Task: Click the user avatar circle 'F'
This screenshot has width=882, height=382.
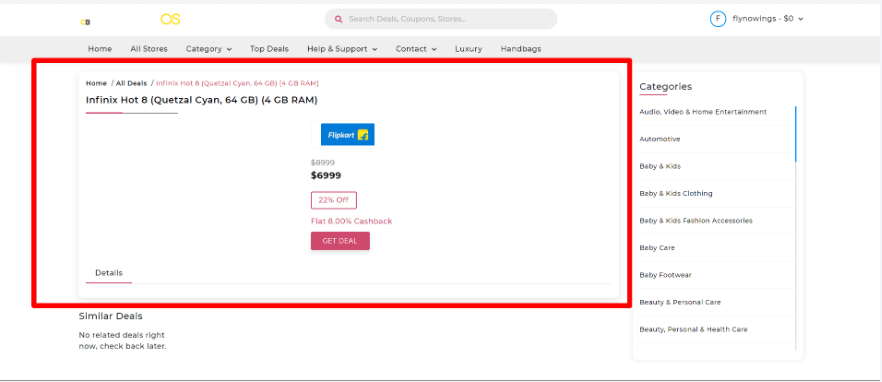Action: tap(718, 19)
